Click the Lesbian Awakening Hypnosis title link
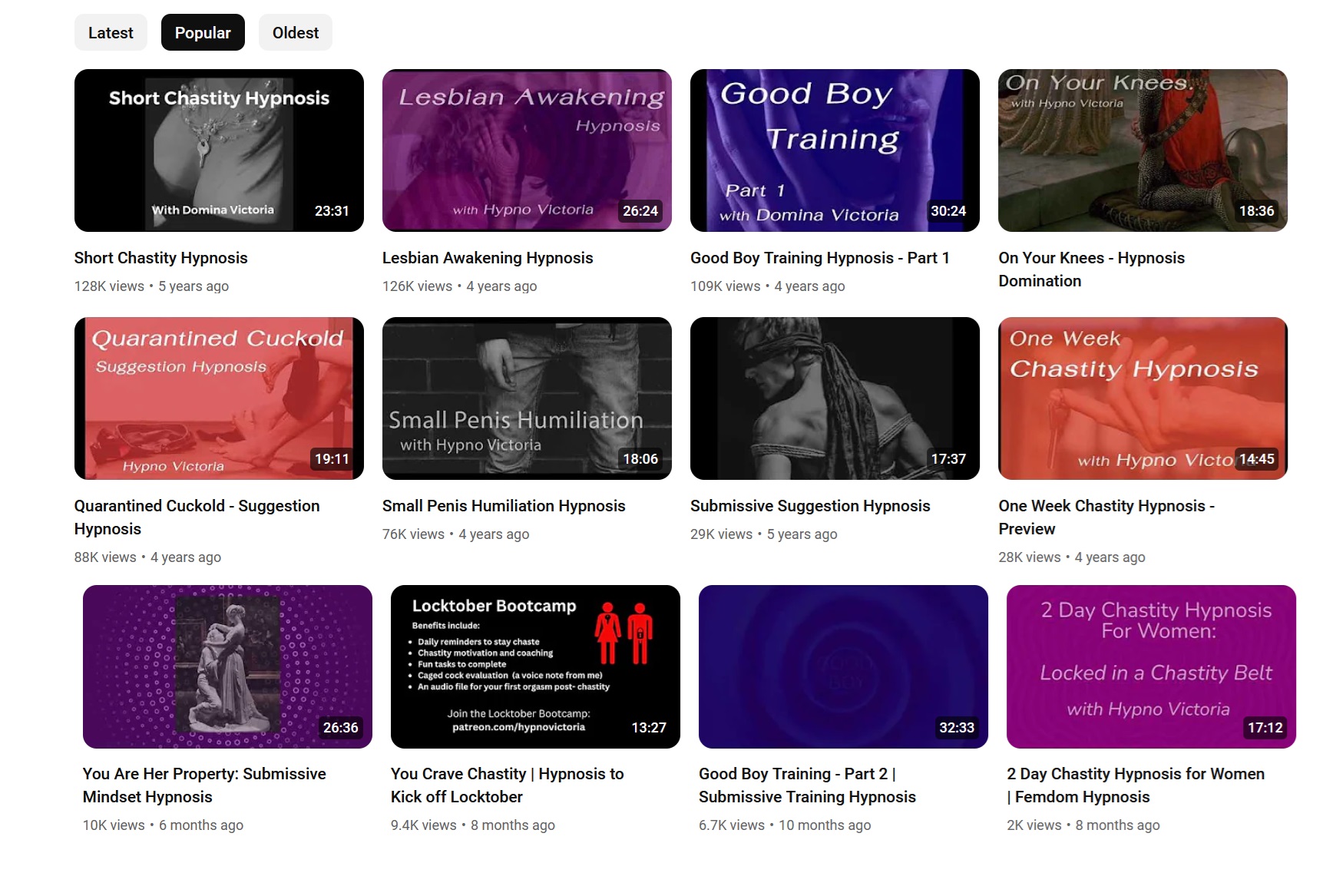 click(488, 258)
